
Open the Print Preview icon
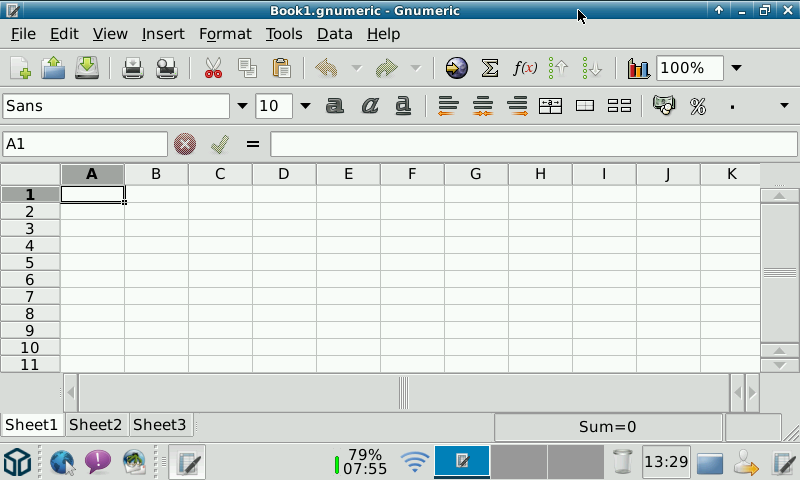(166, 68)
